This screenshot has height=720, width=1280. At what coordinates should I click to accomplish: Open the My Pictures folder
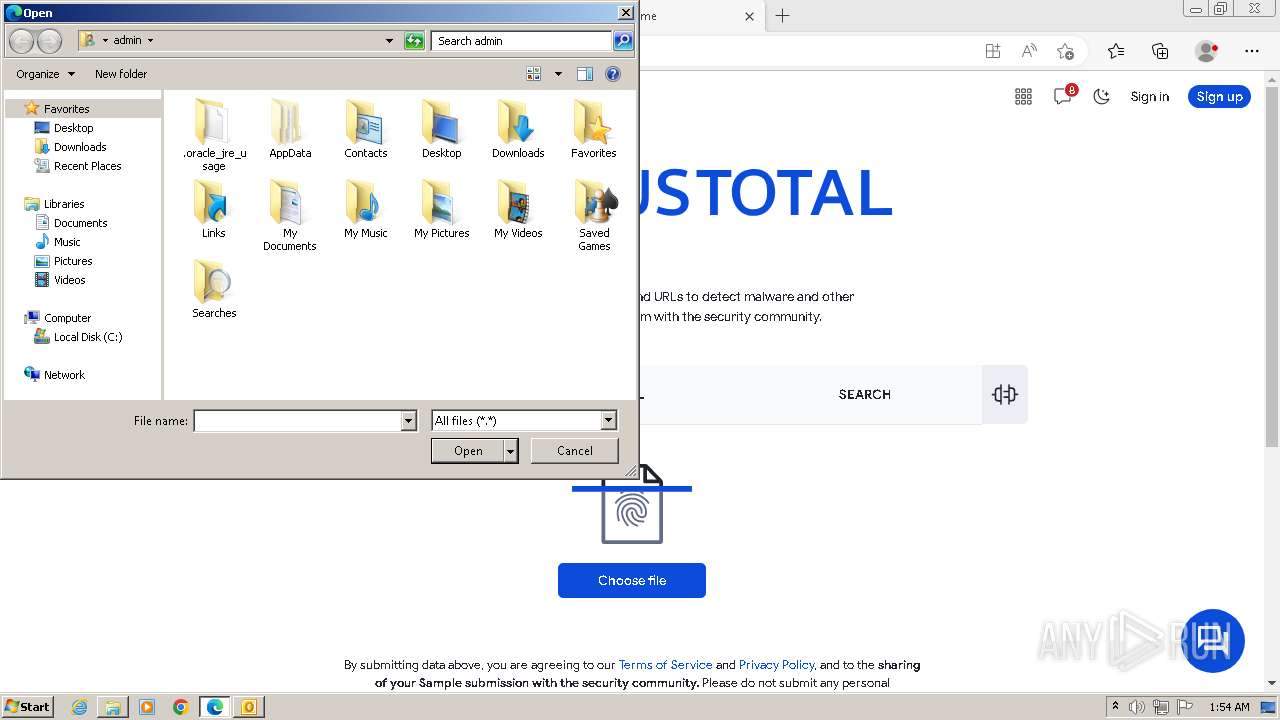(x=441, y=209)
